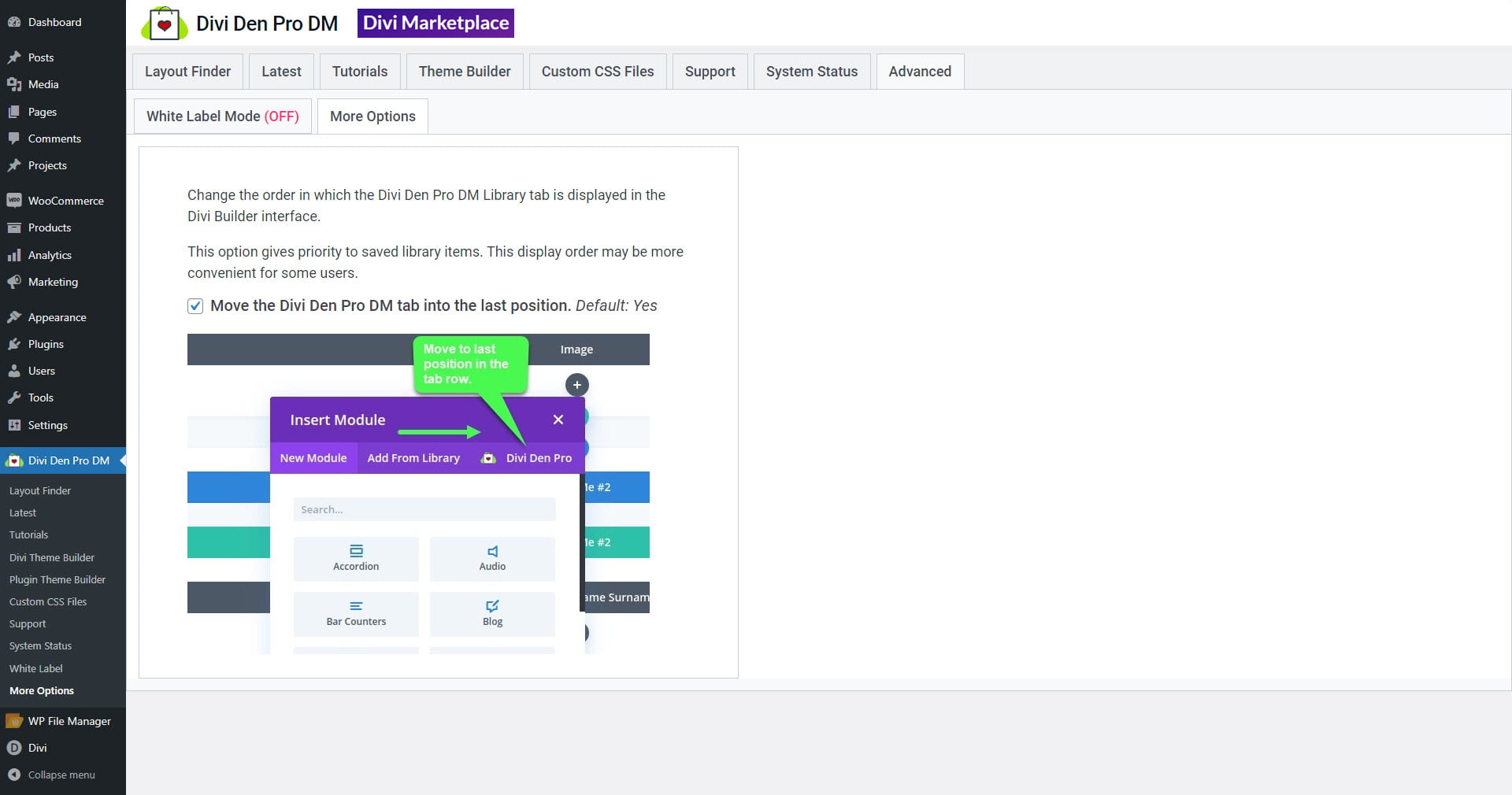Click the WooCommerce icon in sidebar

click(x=13, y=201)
